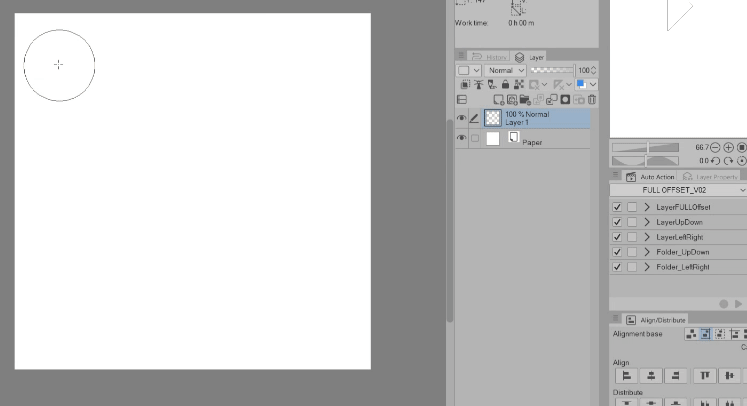
Task: Select the Align/Distribute tab
Action: tap(656, 320)
